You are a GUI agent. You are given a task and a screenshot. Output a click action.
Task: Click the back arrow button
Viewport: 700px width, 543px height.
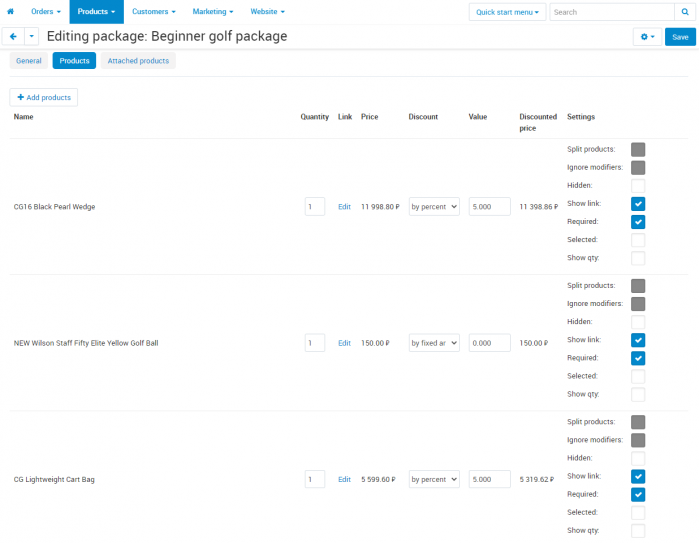(x=13, y=37)
